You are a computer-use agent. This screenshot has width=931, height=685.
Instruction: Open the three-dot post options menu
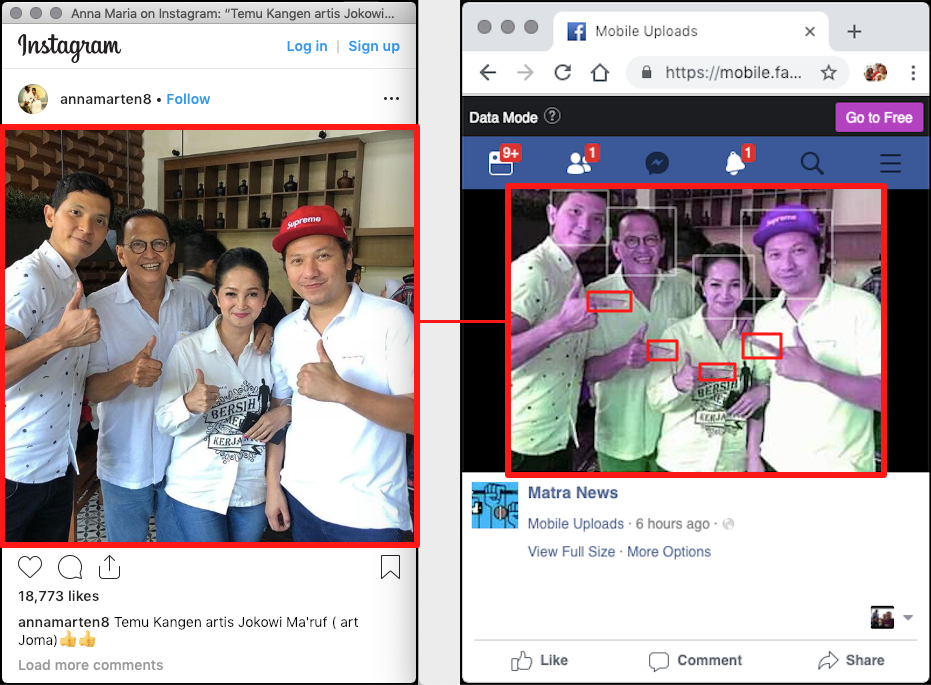click(391, 98)
